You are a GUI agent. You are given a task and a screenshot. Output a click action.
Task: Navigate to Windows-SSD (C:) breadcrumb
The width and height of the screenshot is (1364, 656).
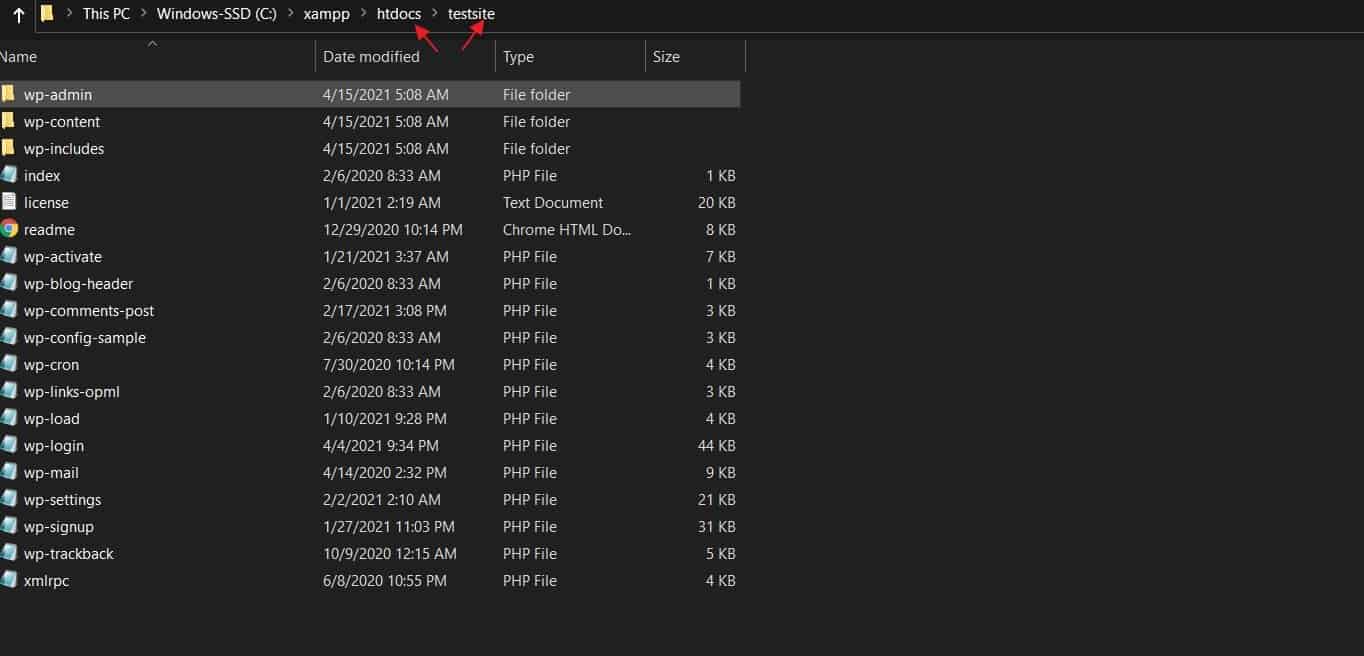click(217, 14)
